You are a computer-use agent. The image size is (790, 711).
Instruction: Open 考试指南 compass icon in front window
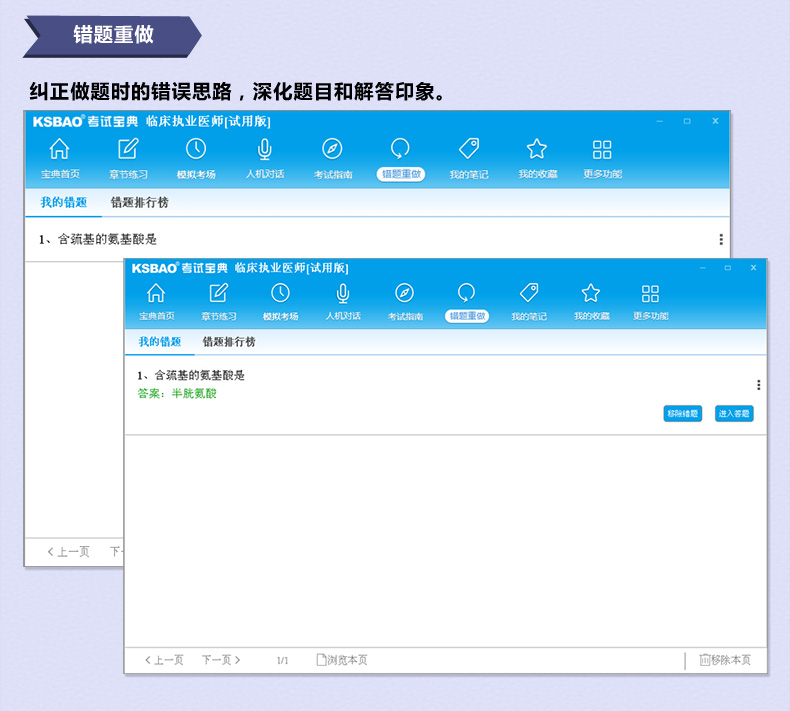[404, 293]
